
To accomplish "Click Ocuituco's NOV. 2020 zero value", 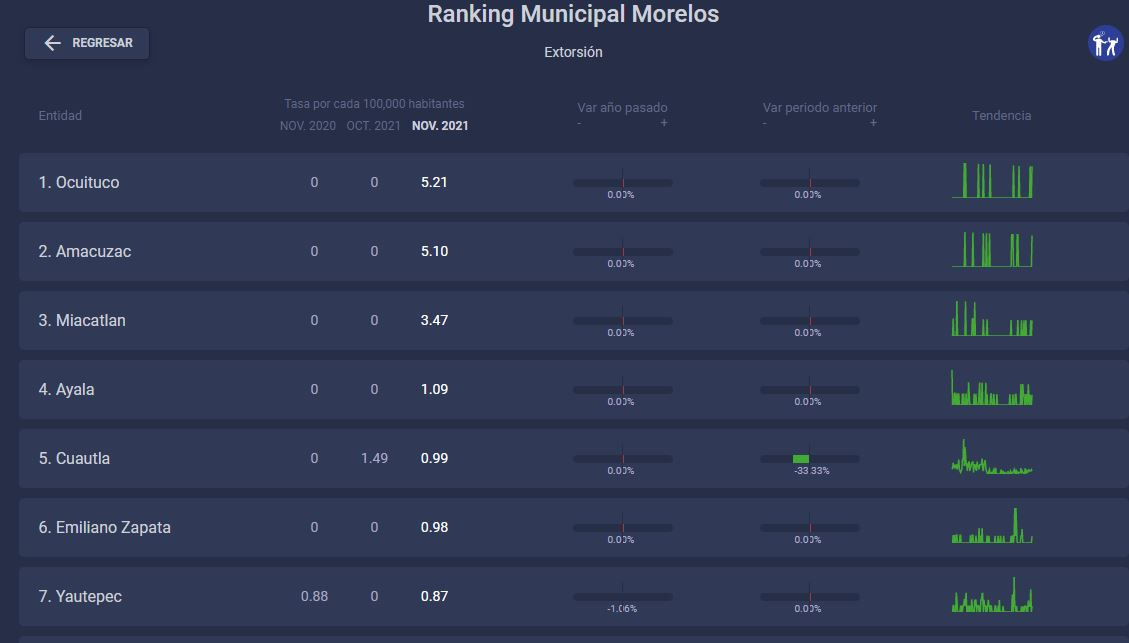I will click(314, 183).
